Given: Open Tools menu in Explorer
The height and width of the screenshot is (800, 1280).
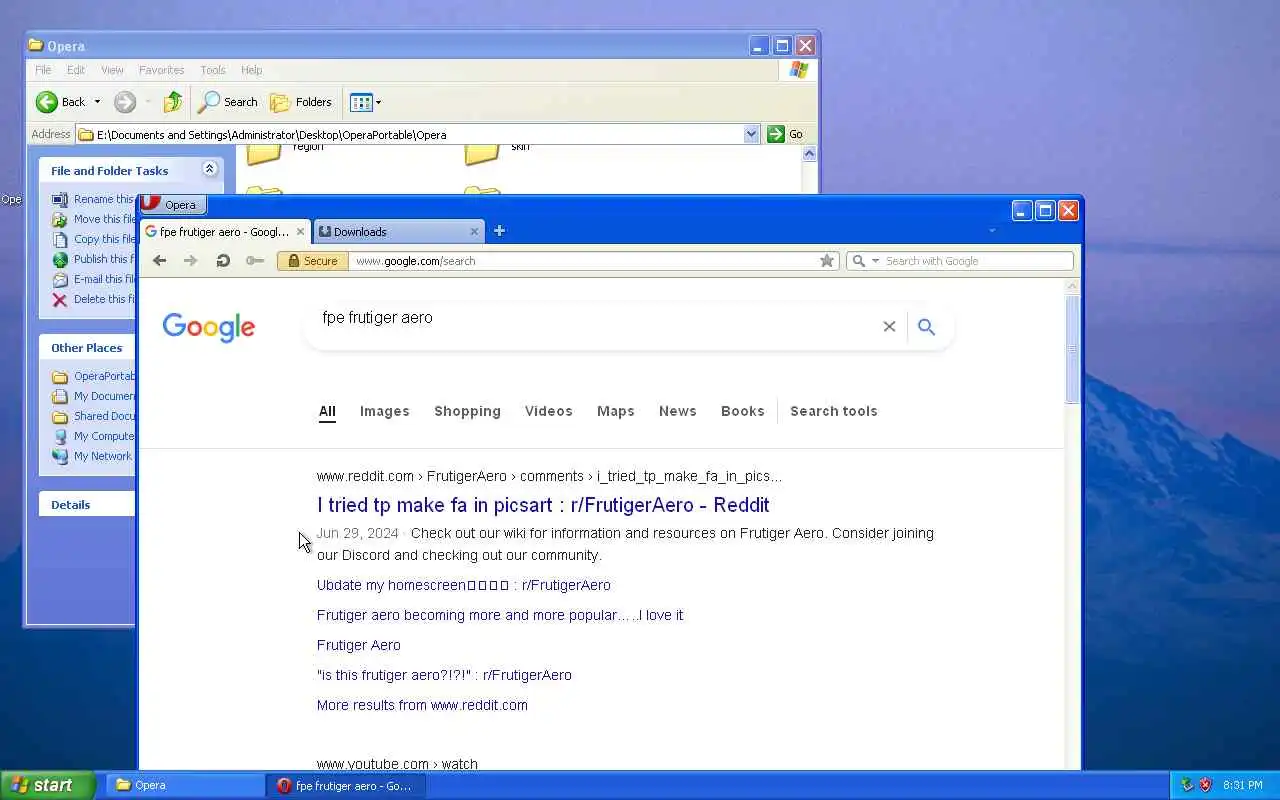Looking at the screenshot, I should coord(213,70).
